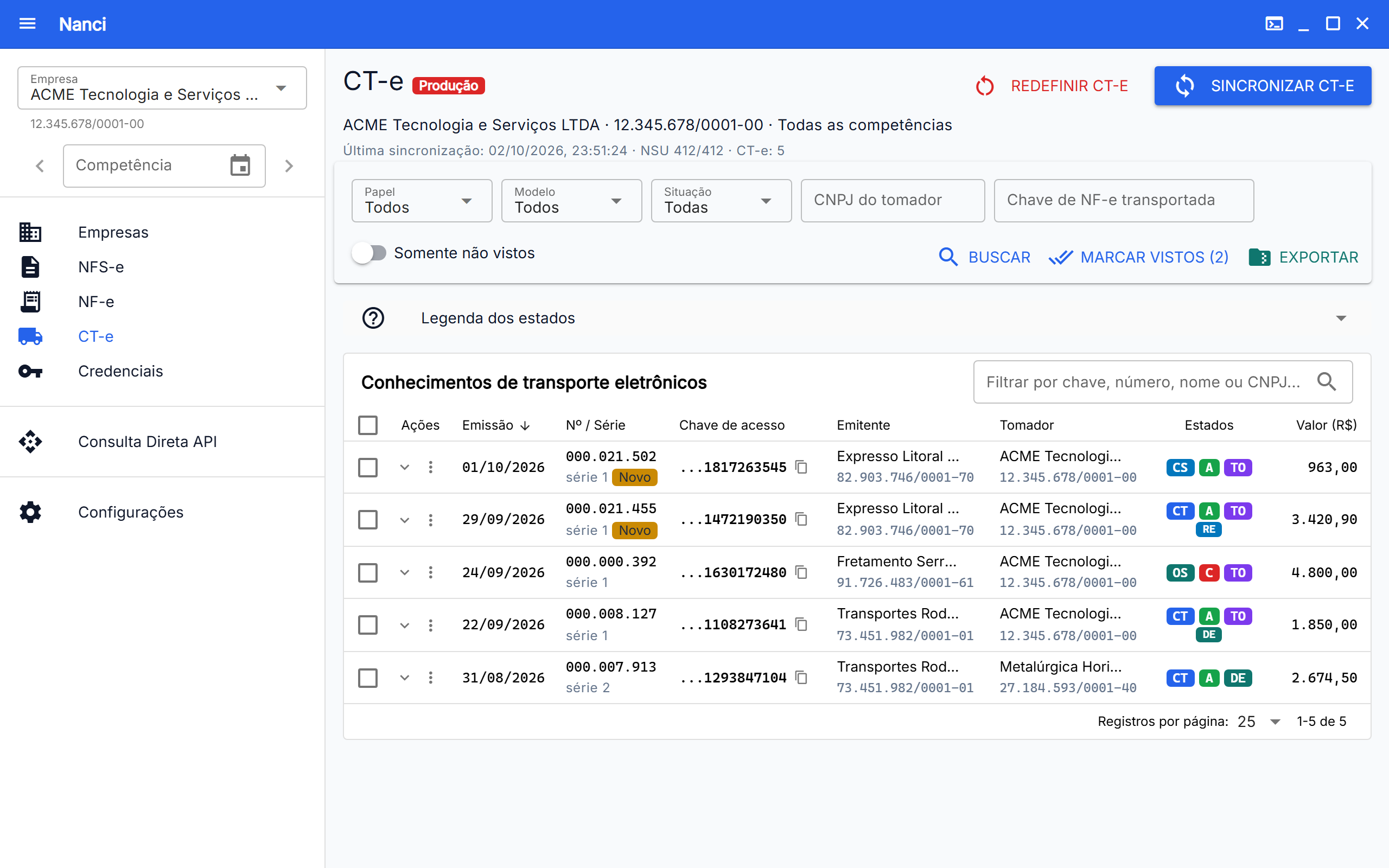The image size is (1389, 868).
Task: Click the help icon beside Legenda dos estados
Action: click(x=373, y=318)
